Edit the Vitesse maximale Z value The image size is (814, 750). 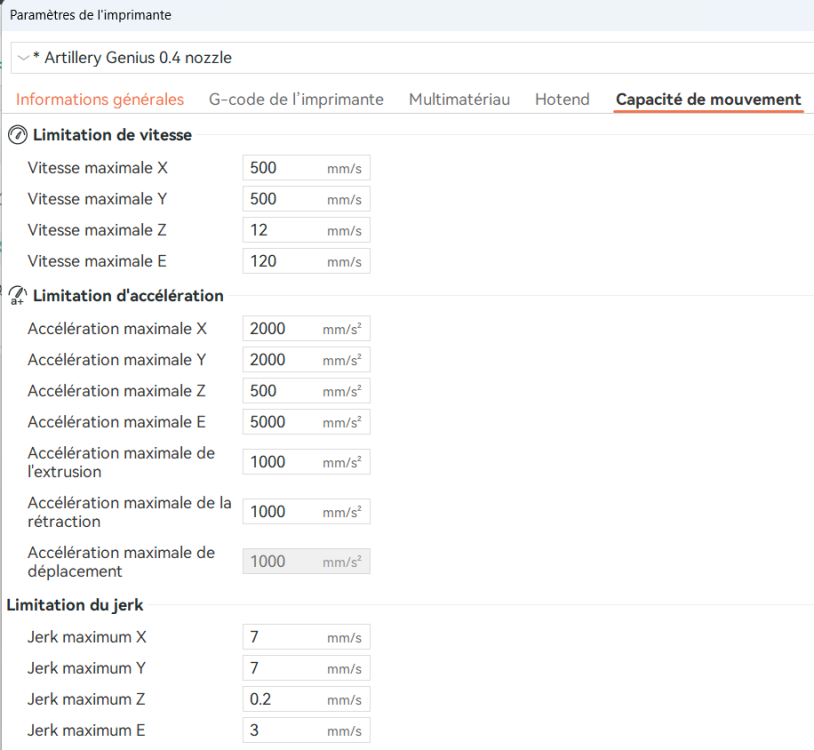click(306, 230)
